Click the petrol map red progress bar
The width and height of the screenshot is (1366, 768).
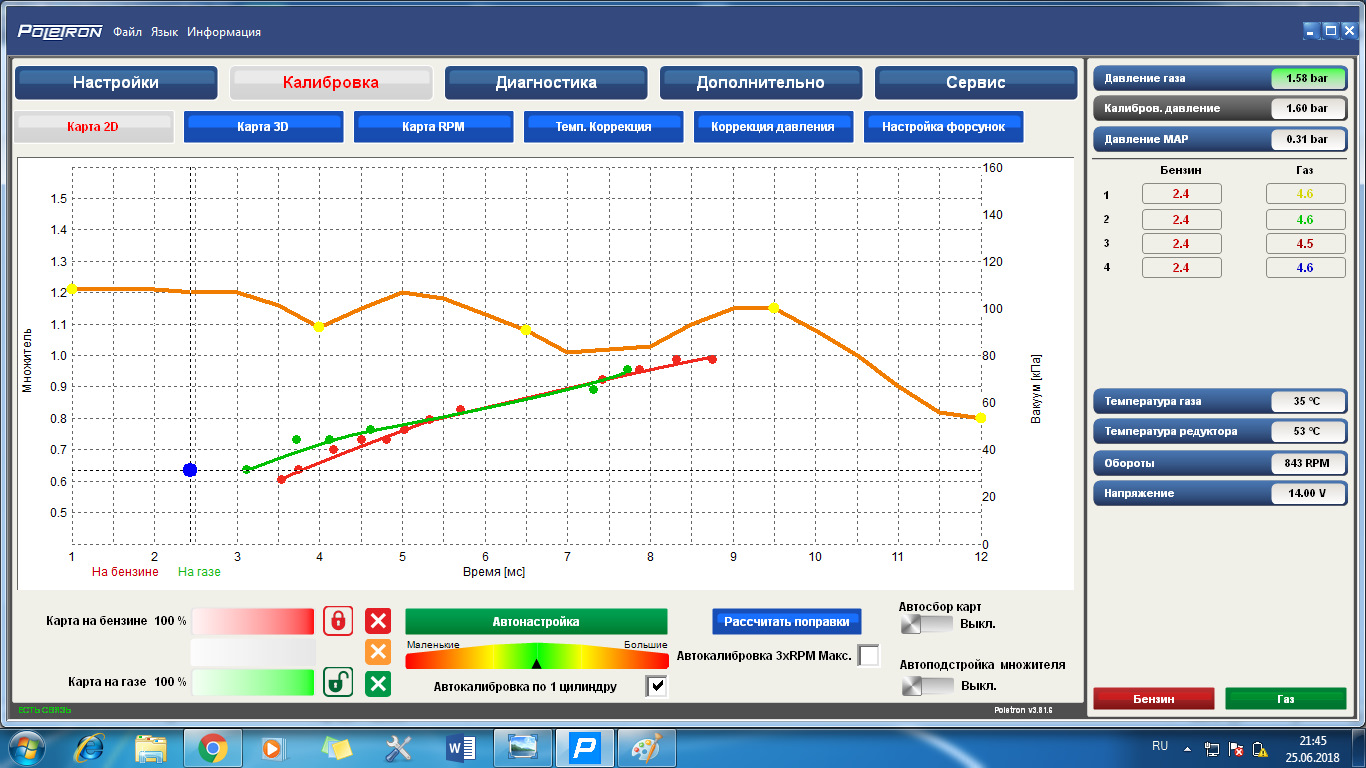point(253,621)
